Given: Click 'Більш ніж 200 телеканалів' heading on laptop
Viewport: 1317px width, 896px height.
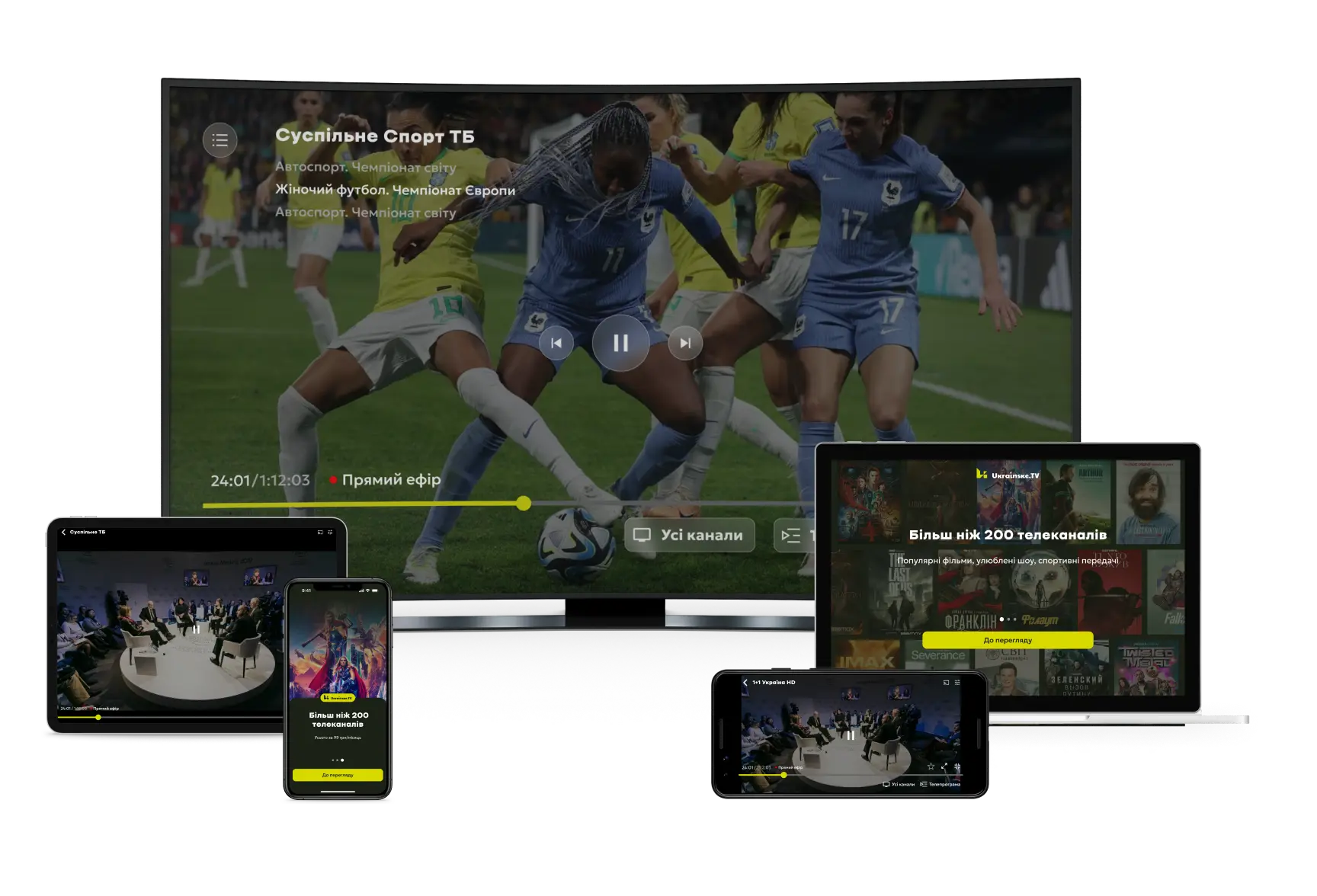Looking at the screenshot, I should 1008,535.
